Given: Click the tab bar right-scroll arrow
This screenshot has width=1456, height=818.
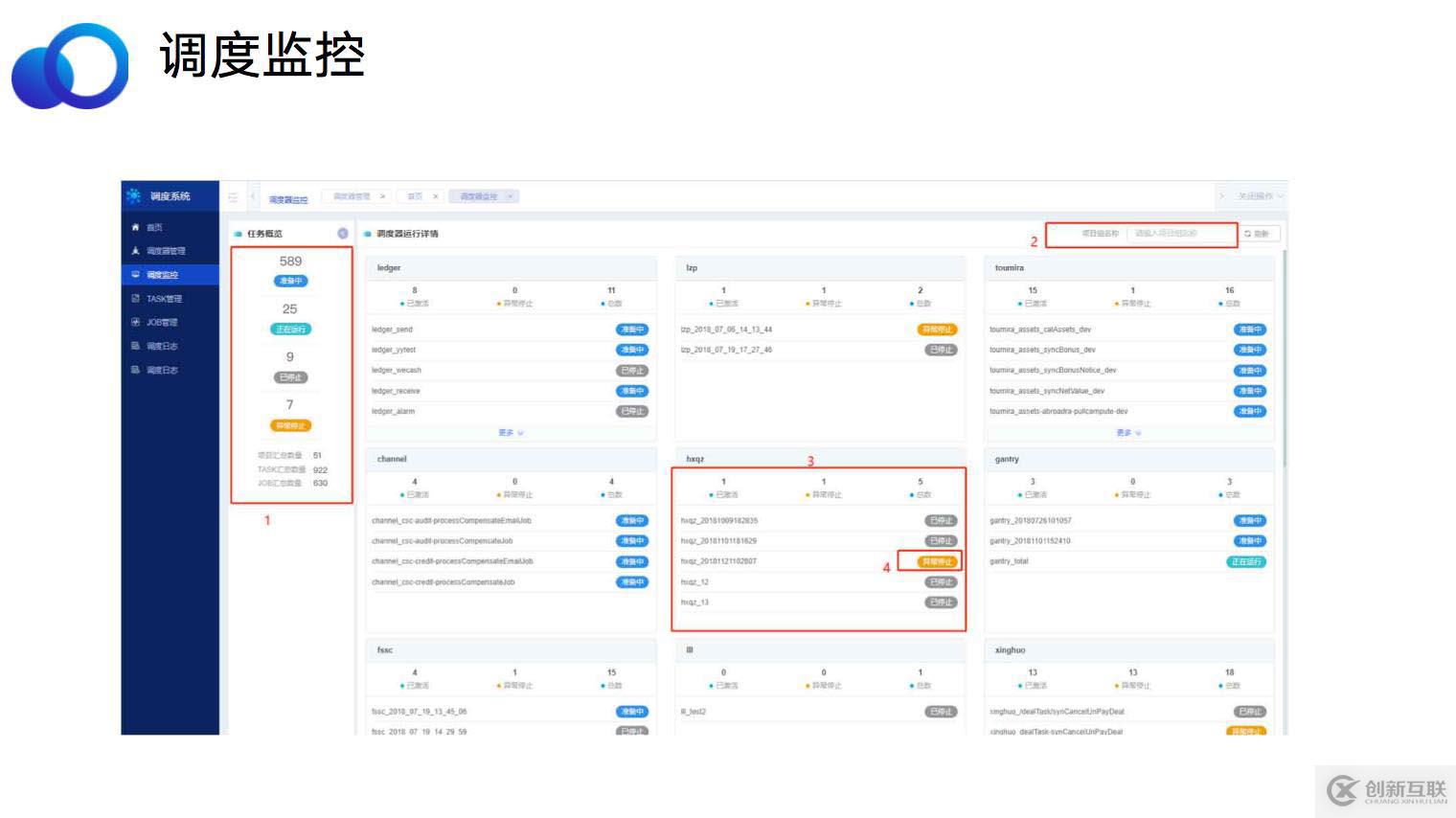Looking at the screenshot, I should pos(1221,196).
